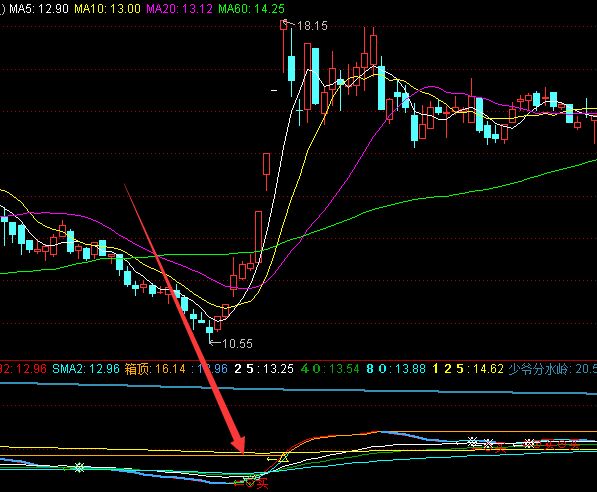Select the MA60 legend label

pyautogui.click(x=251, y=8)
